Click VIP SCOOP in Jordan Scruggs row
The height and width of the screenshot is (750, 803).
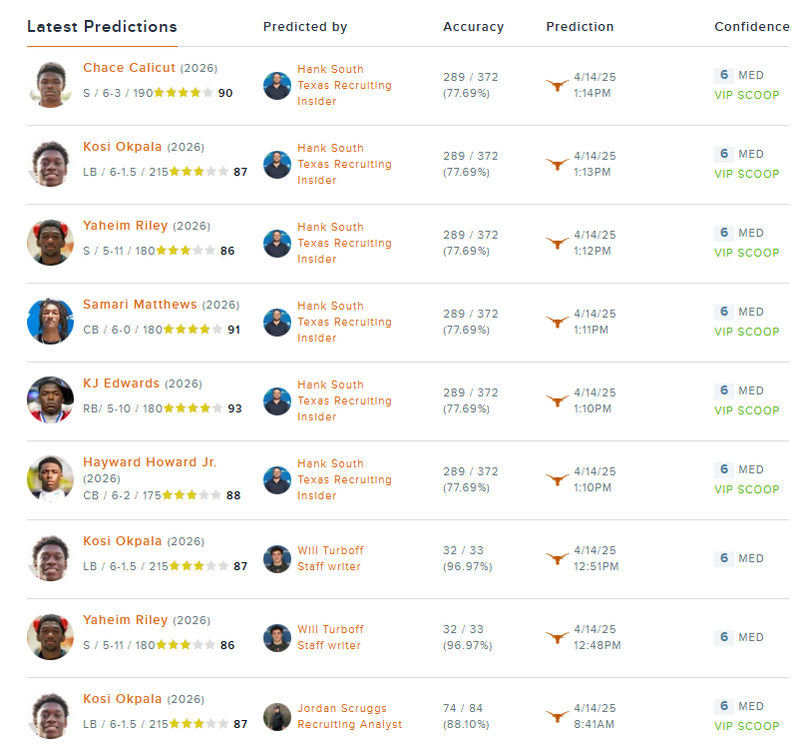(746, 727)
